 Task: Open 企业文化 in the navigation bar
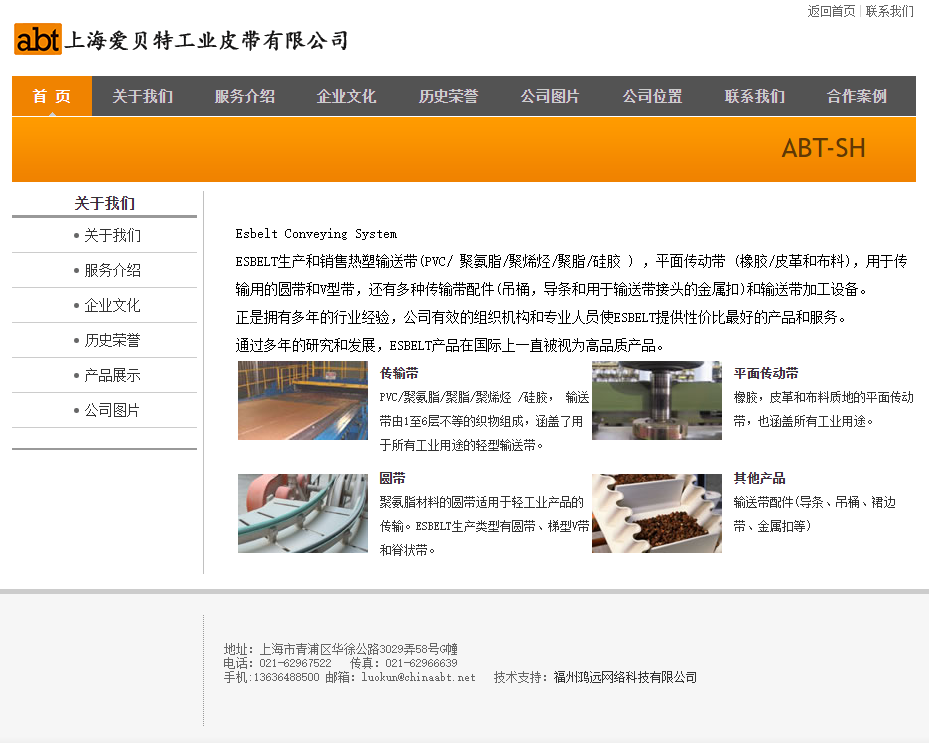[347, 96]
